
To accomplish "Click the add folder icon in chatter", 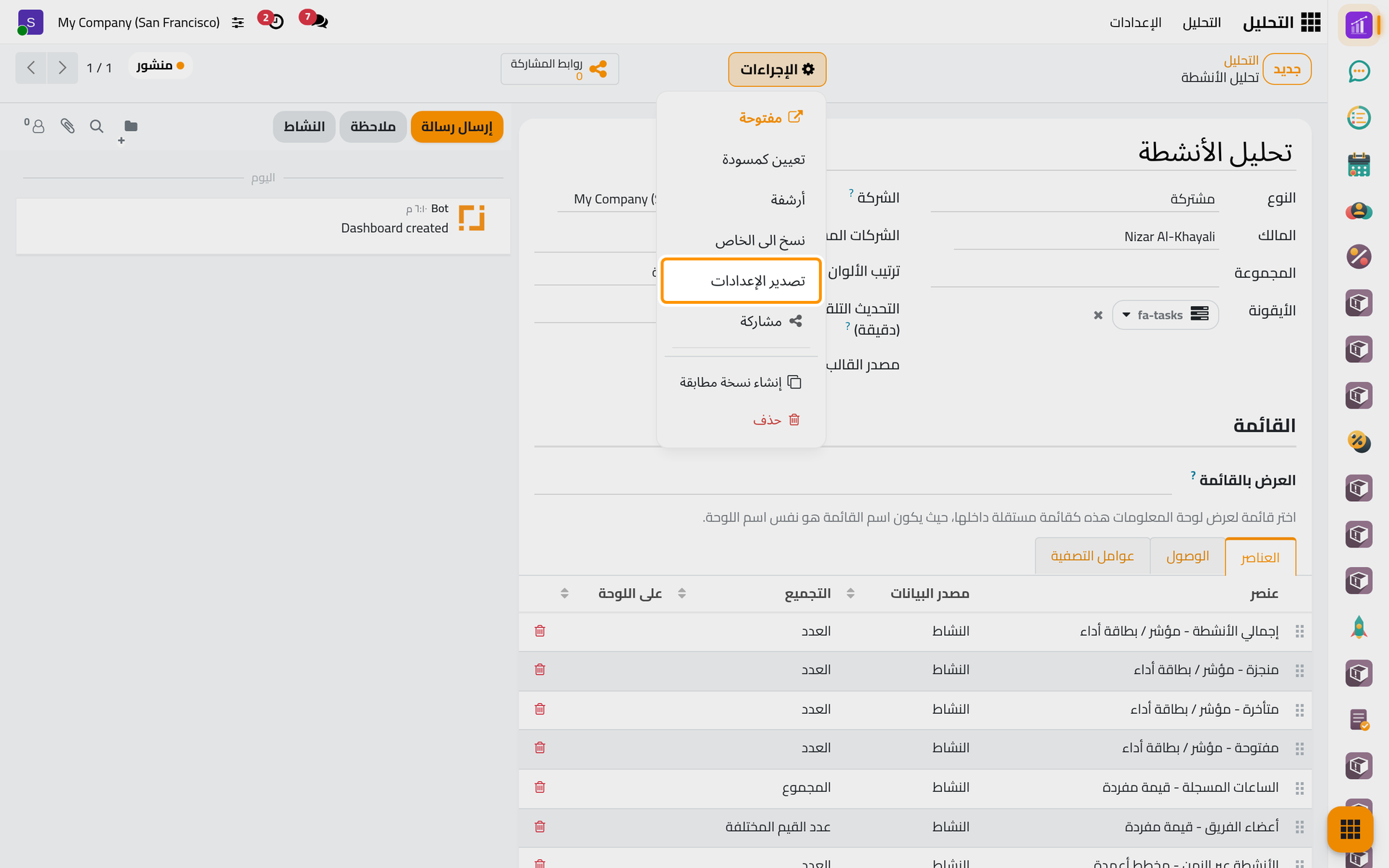I will (128, 130).
